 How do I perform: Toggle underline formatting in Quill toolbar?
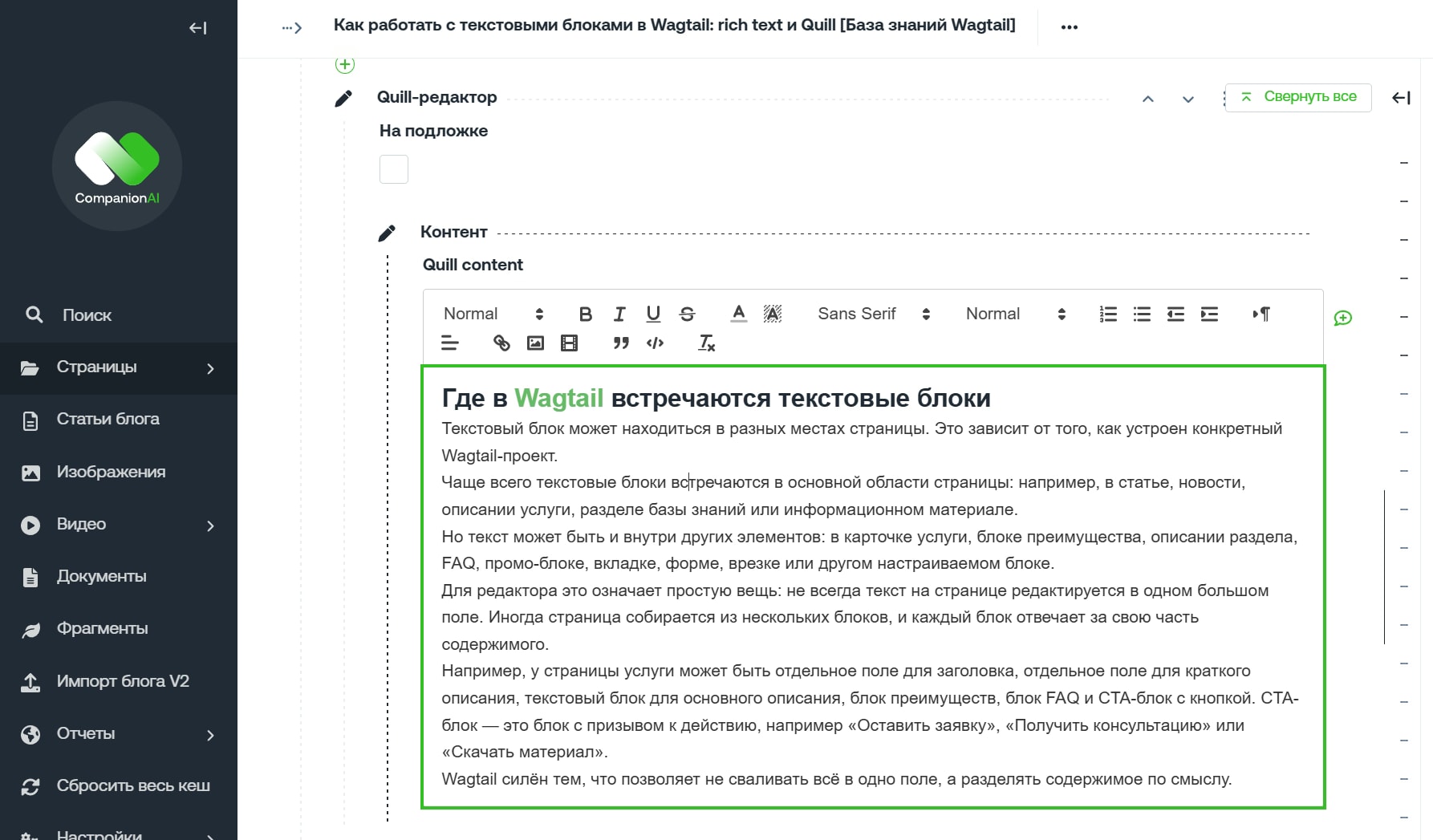(x=653, y=314)
